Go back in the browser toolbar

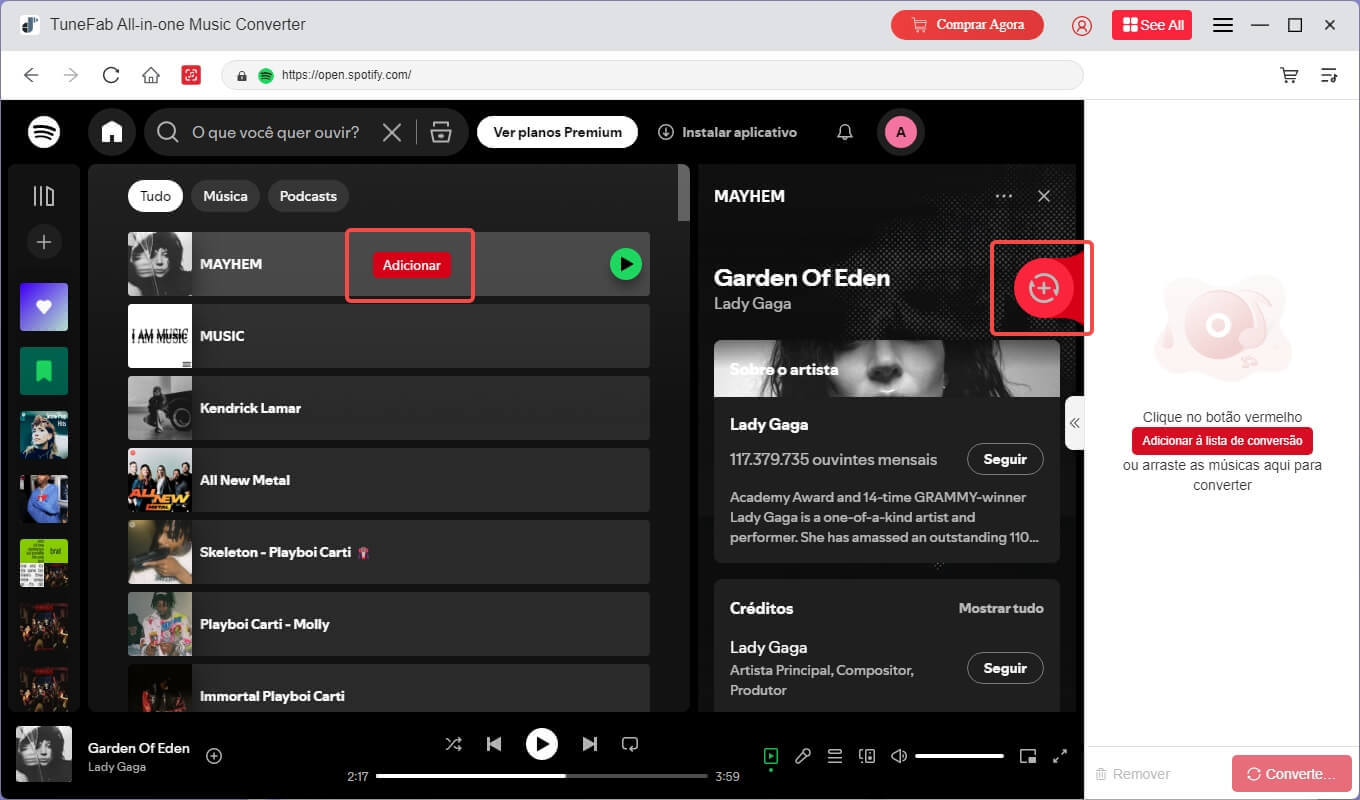tap(31, 75)
